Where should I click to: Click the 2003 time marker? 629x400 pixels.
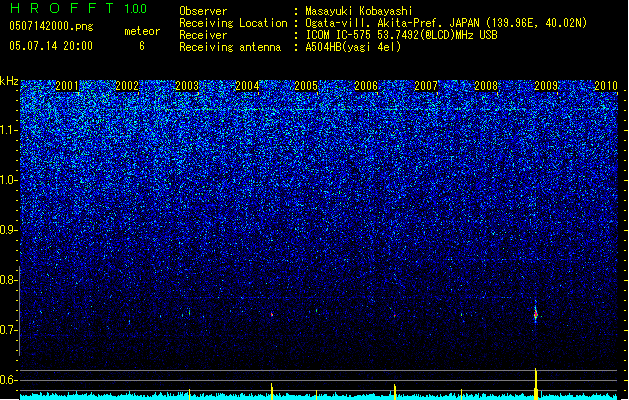[187, 86]
